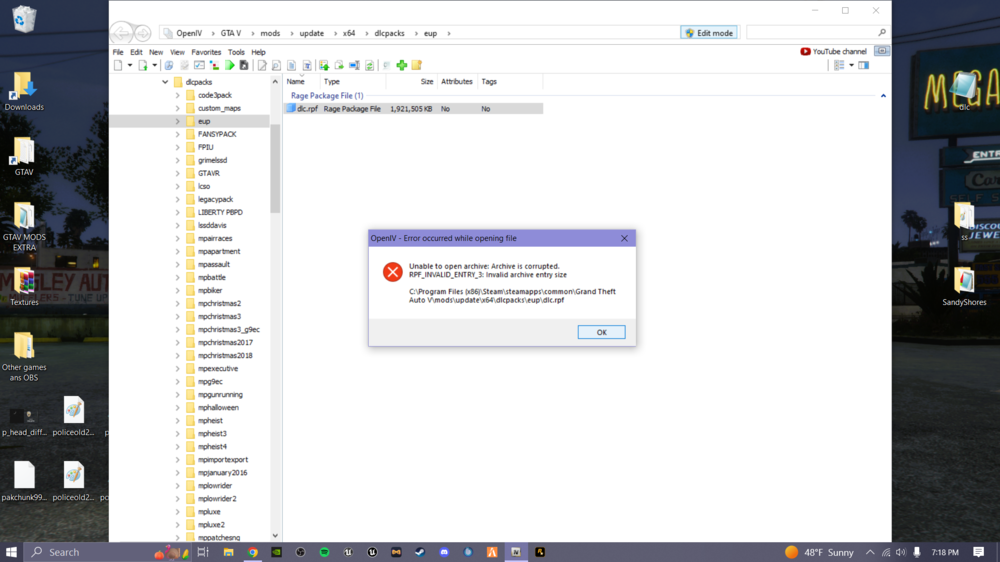Click the import file icon with green arrow

pyautogui.click(x=143, y=65)
